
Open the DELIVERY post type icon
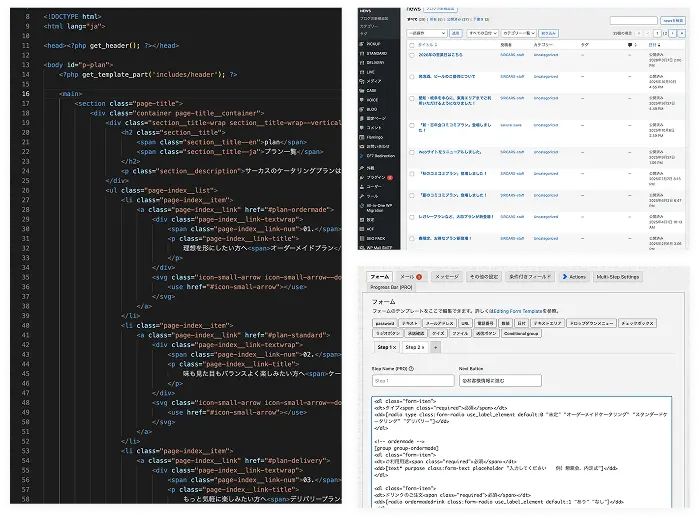tap(362, 63)
